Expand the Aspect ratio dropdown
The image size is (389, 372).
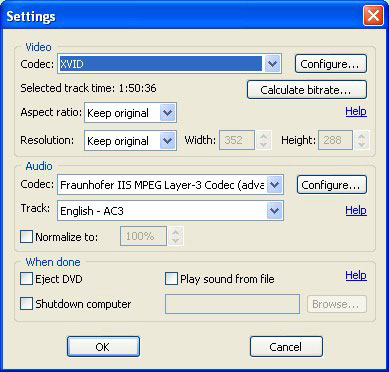[x=167, y=113]
